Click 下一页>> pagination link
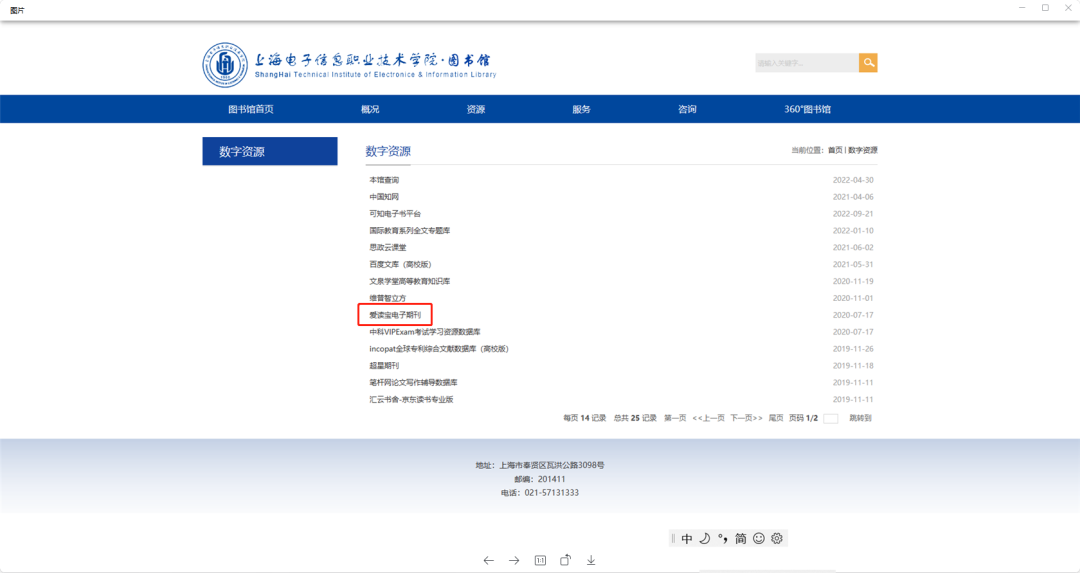Viewport: 1080px width, 573px height. pyautogui.click(x=746, y=418)
